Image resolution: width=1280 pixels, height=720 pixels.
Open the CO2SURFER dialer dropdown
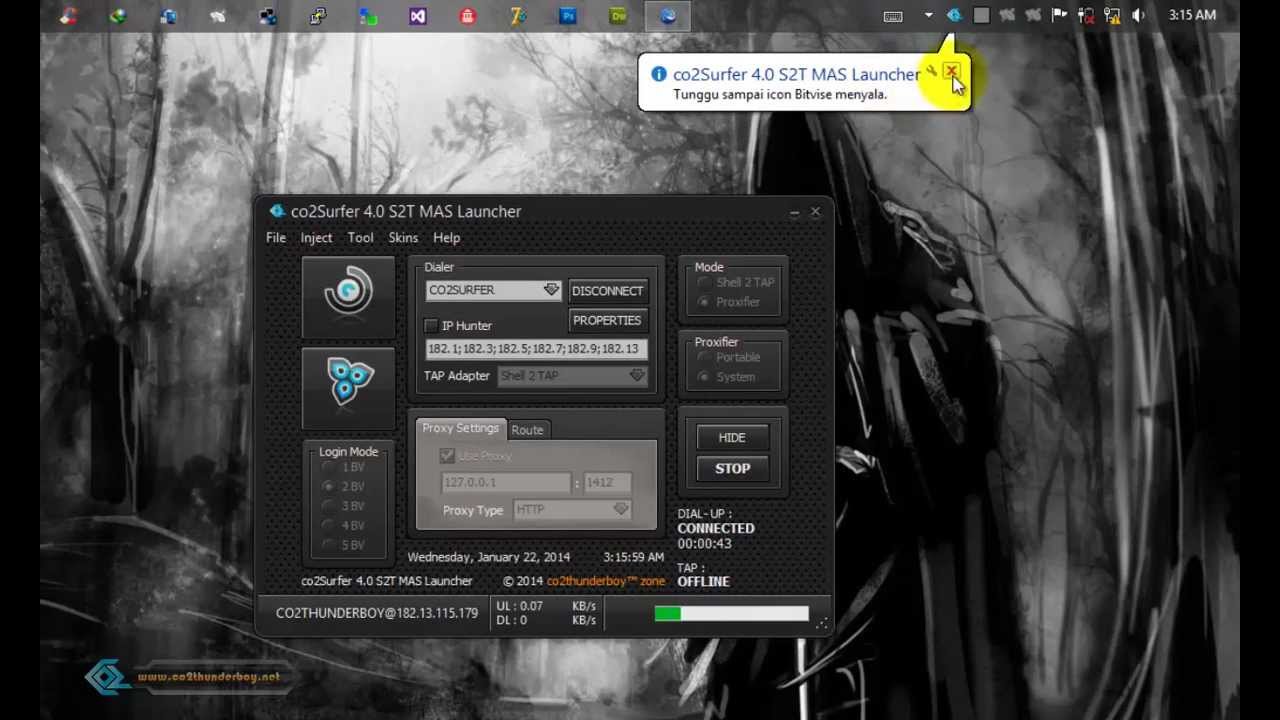(551, 290)
